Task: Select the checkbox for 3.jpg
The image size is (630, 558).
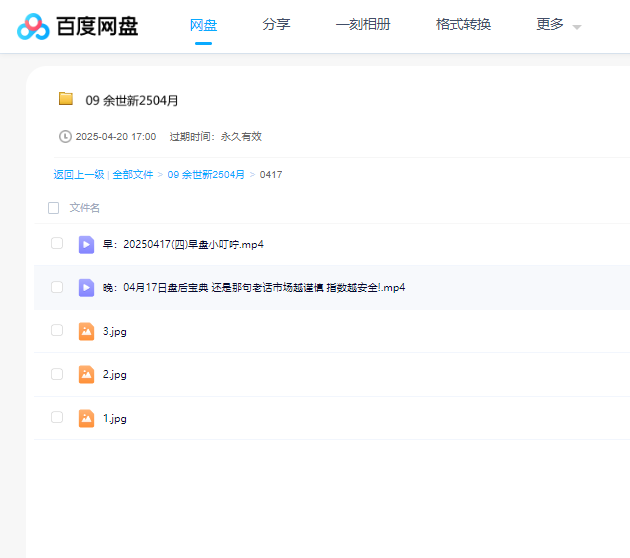Action: pyautogui.click(x=57, y=330)
